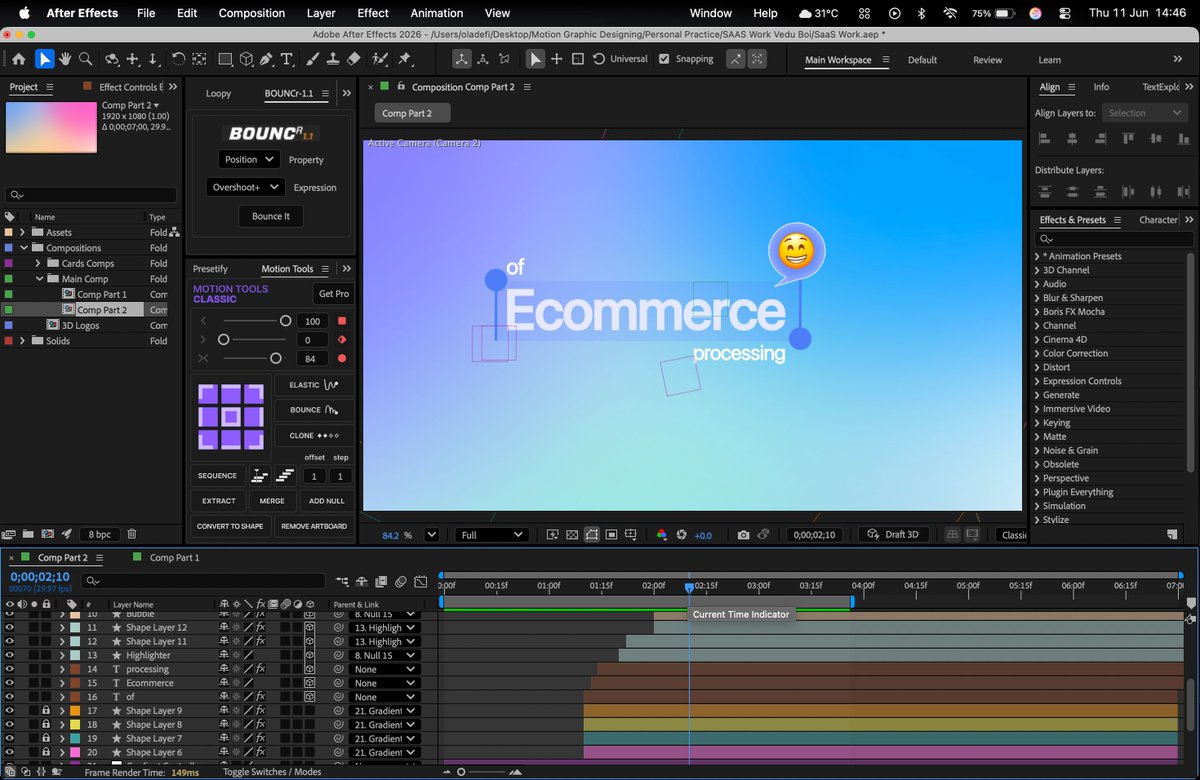1200x780 pixels.
Task: Select the Home icon in the toolbar
Action: coord(18,59)
